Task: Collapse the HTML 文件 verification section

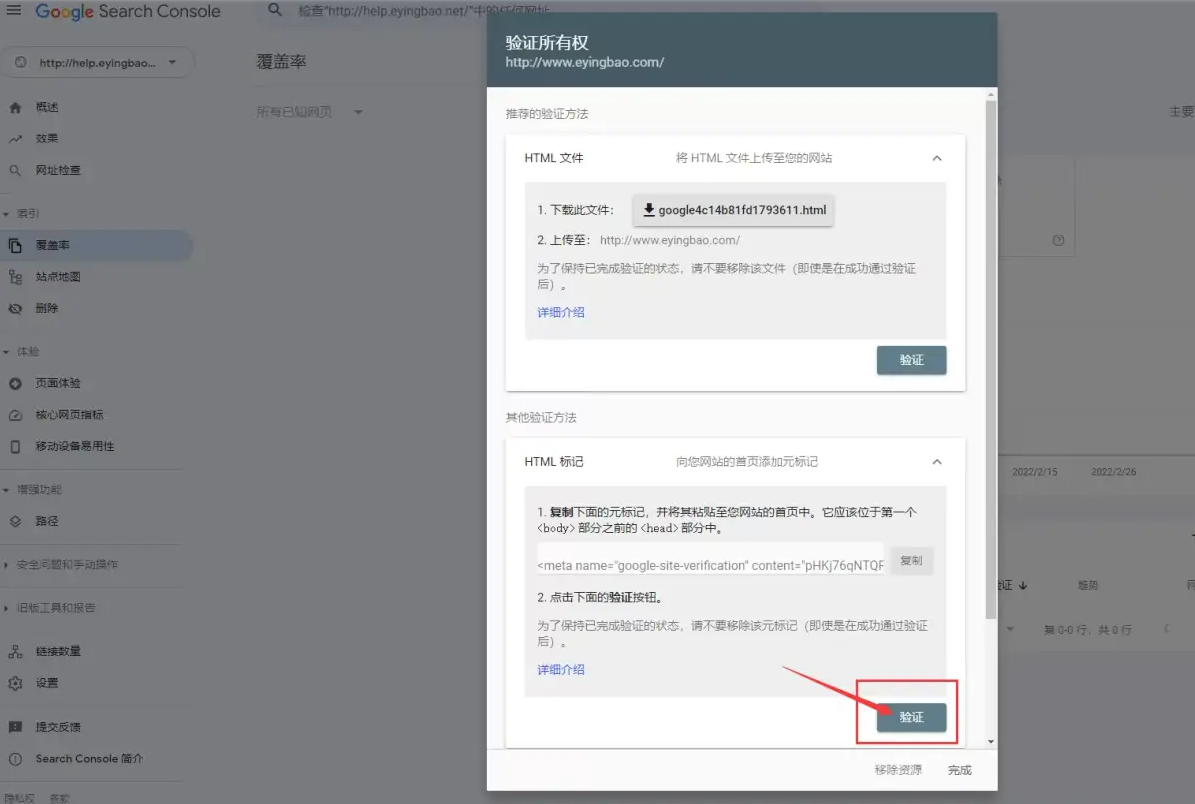Action: point(937,158)
